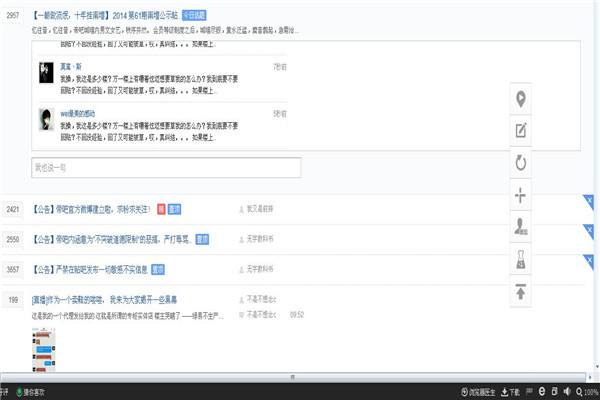The width and height of the screenshot is (600, 400).
Task: Open 【公告】严禁在贴吧发布 post link
Action: [x=90, y=270]
